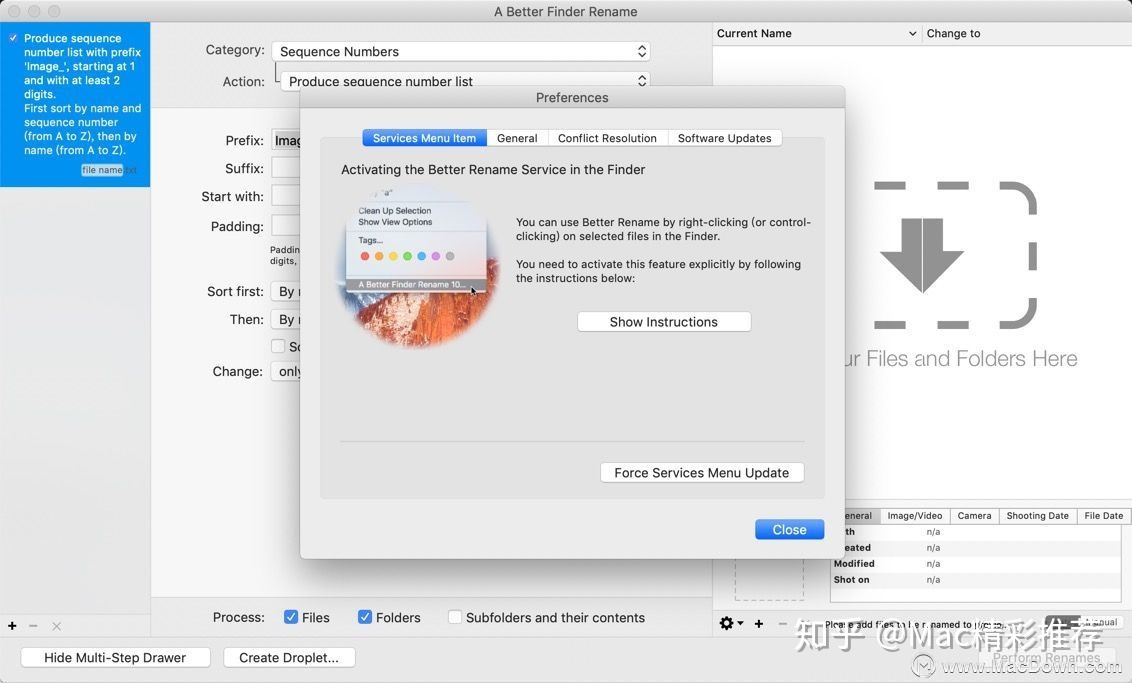Click the Suffix input field
The height and width of the screenshot is (683, 1132).
(286, 168)
